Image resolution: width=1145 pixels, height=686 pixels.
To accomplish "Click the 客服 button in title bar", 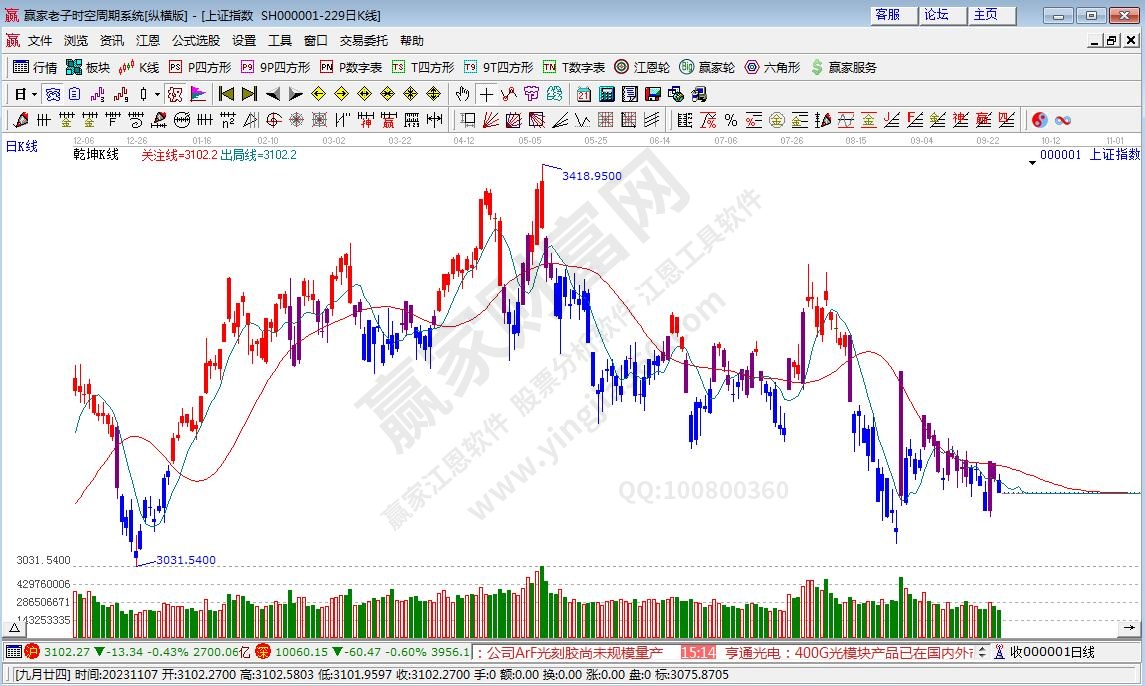I will [887, 15].
